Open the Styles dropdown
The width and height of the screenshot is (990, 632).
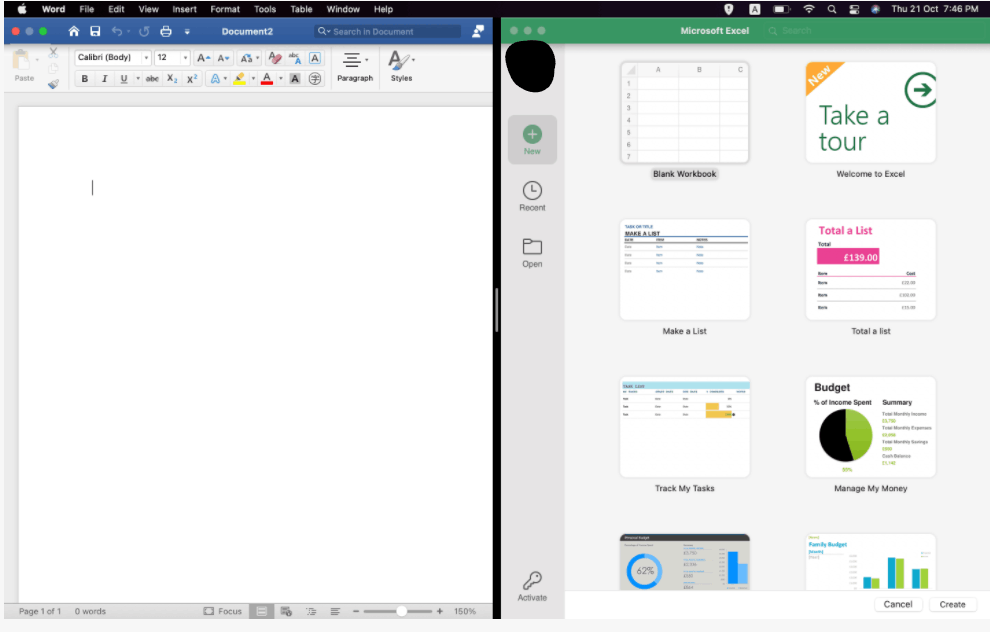click(x=402, y=66)
